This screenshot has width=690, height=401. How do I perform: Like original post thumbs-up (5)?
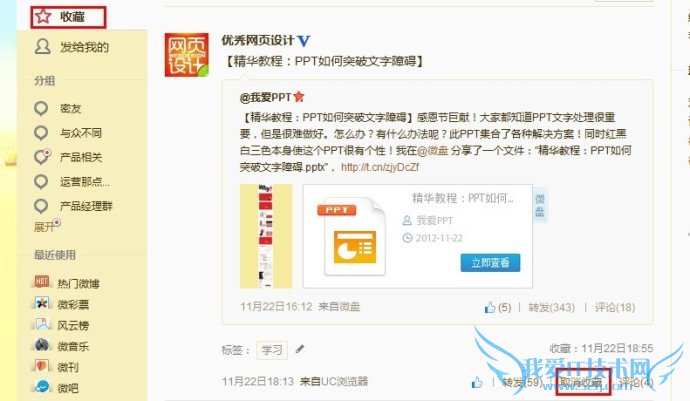point(498,307)
